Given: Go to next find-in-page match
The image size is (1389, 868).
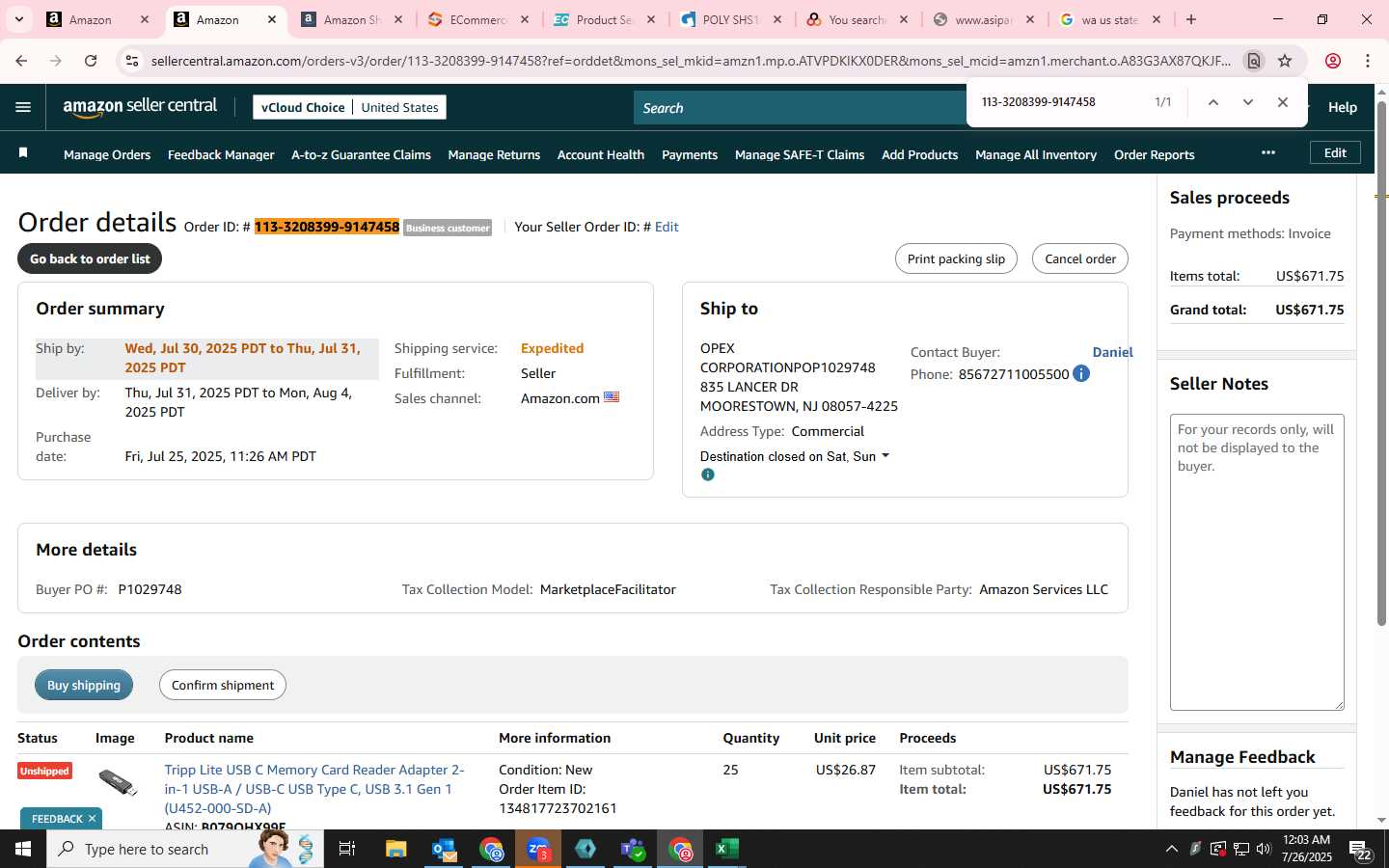Looking at the screenshot, I should coord(1247,102).
